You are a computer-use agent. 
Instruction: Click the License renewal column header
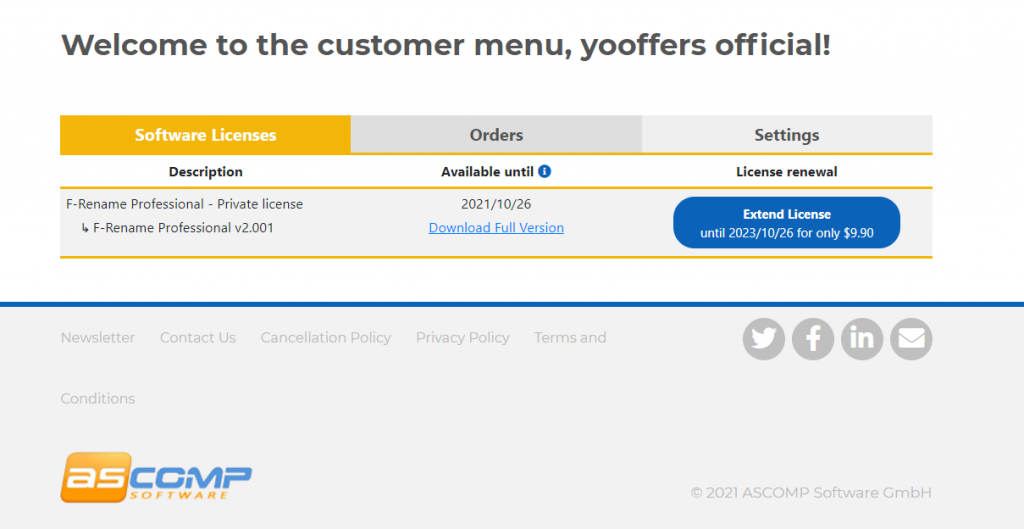(787, 172)
